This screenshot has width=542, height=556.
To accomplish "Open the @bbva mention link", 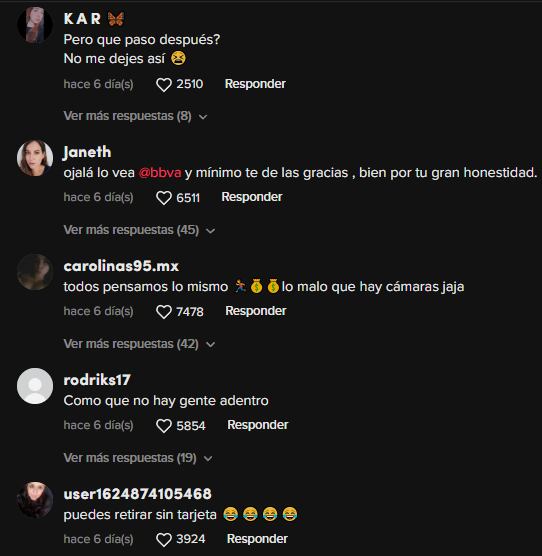I will pyautogui.click(x=160, y=173).
